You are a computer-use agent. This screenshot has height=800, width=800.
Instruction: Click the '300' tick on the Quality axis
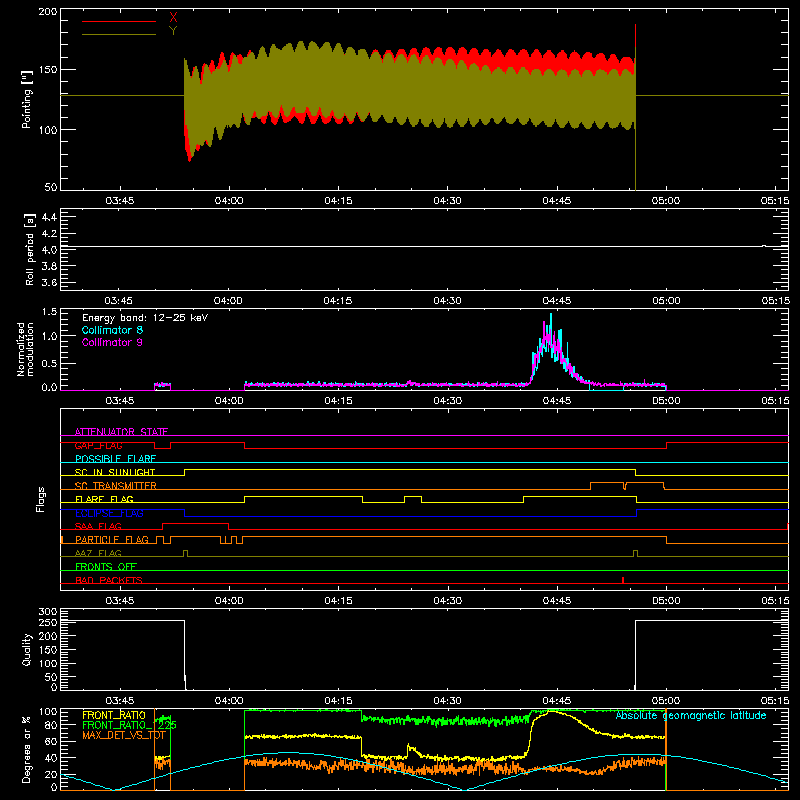(x=48, y=612)
